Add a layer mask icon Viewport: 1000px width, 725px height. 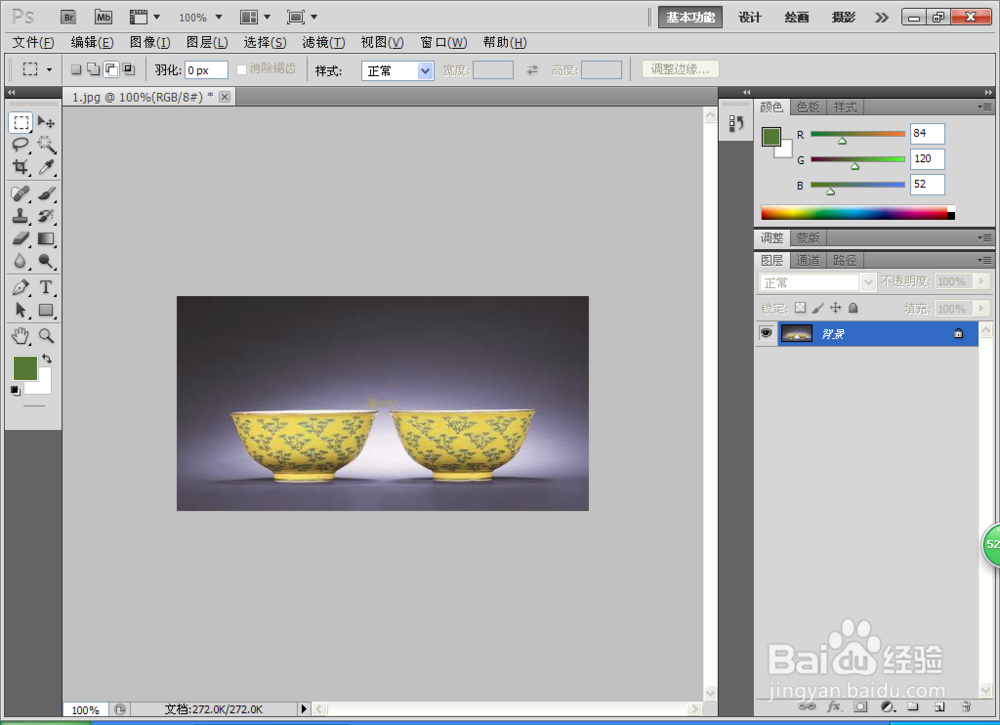click(860, 707)
